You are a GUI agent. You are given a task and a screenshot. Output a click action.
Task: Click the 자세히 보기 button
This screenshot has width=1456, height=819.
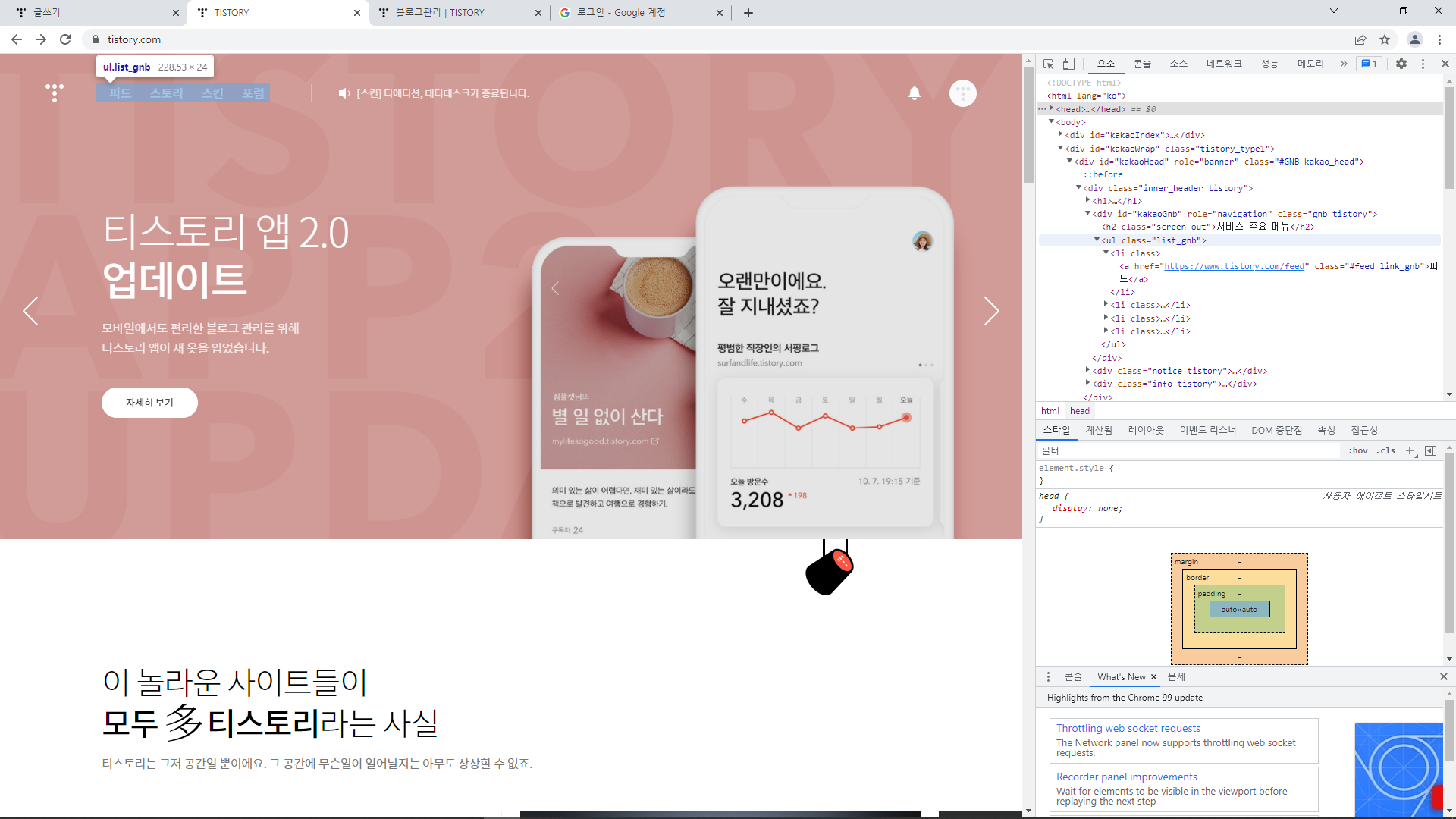tap(149, 403)
